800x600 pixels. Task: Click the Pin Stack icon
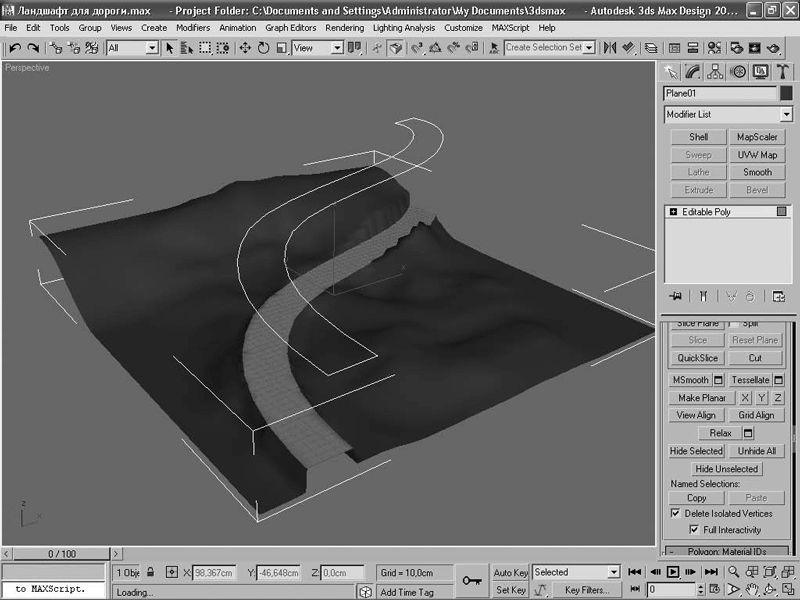pos(676,296)
